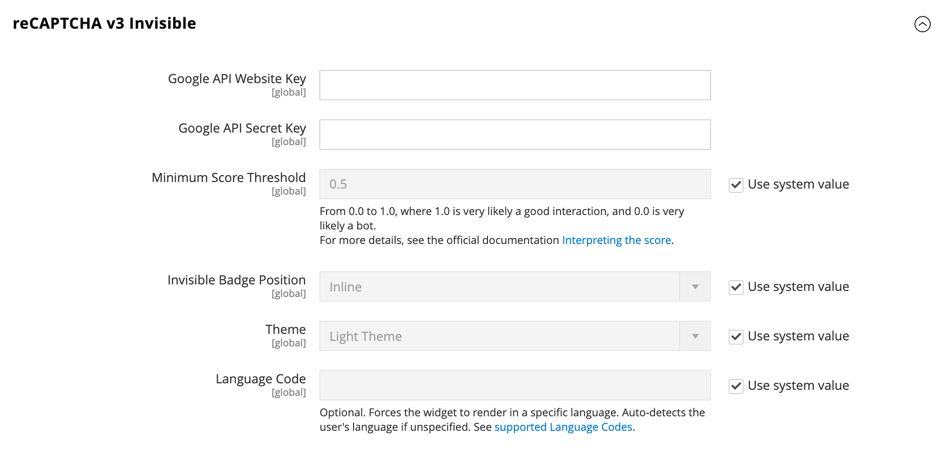This screenshot has width=943, height=452.
Task: Click the Google API Website Key label
Action: click(x=237, y=79)
